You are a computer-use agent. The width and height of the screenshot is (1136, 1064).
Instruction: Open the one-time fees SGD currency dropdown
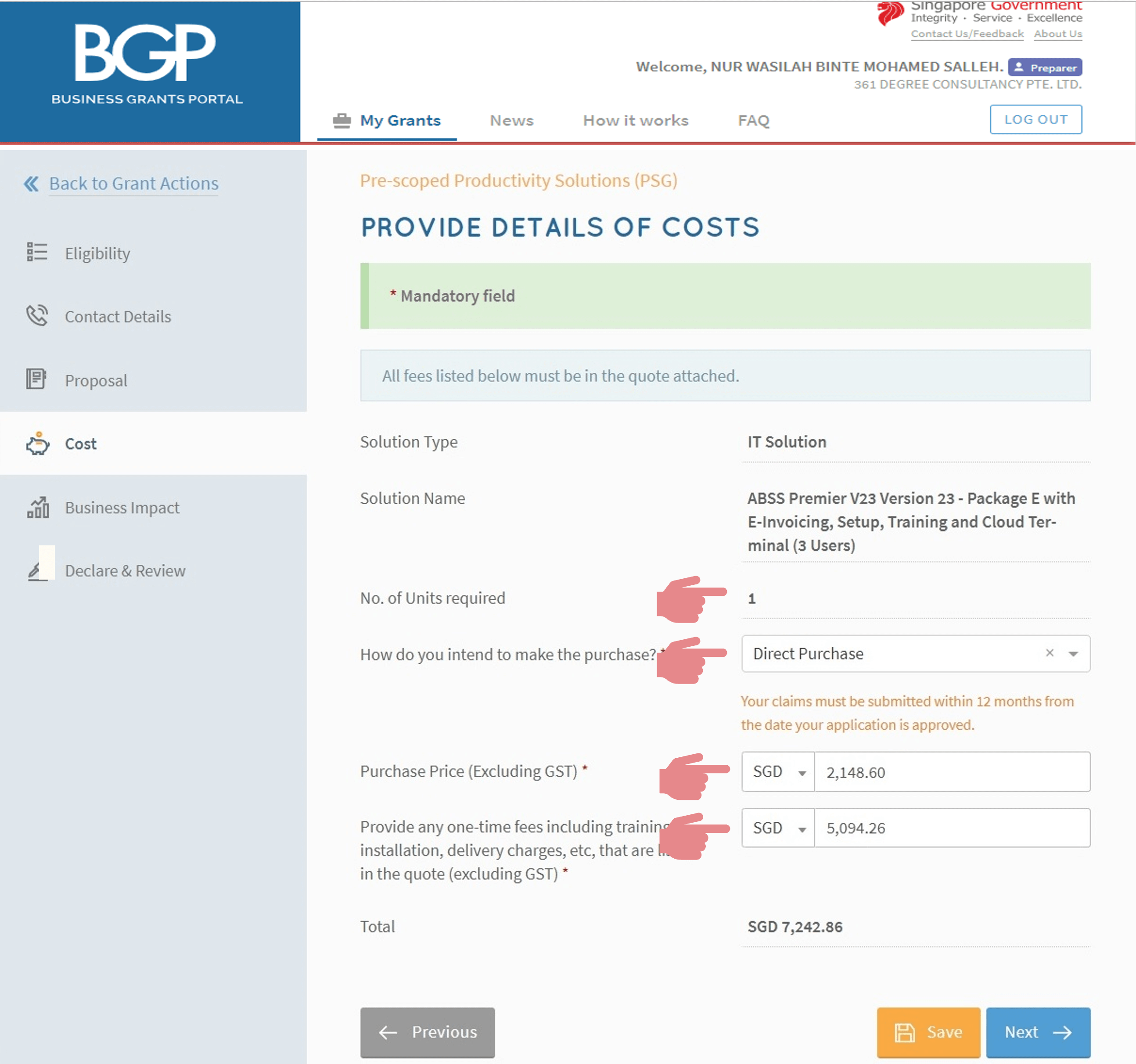(x=778, y=828)
